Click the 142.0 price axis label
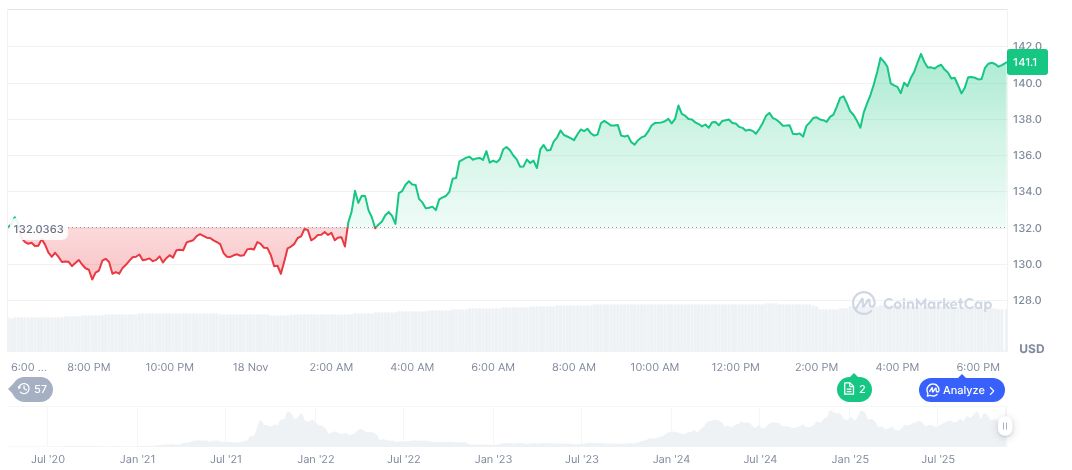 [1026, 46]
